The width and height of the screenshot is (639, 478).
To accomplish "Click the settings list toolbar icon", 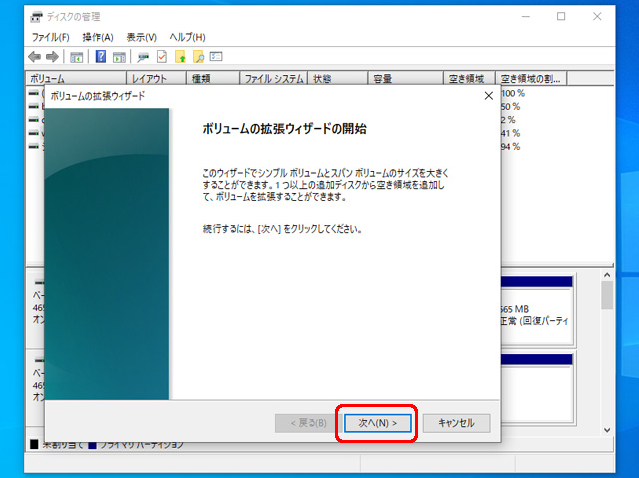I will coord(216,57).
